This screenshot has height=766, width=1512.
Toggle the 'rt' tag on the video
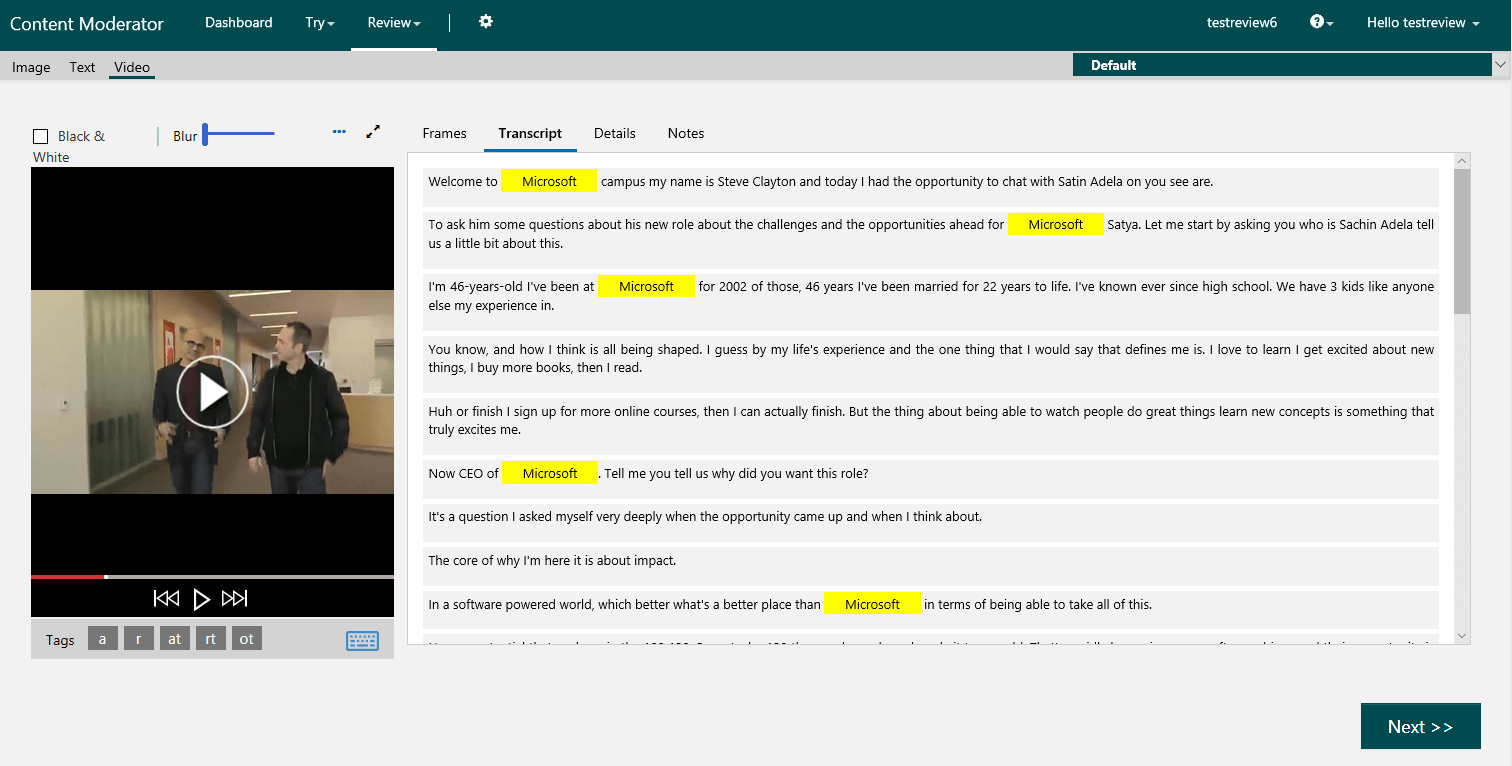click(210, 637)
